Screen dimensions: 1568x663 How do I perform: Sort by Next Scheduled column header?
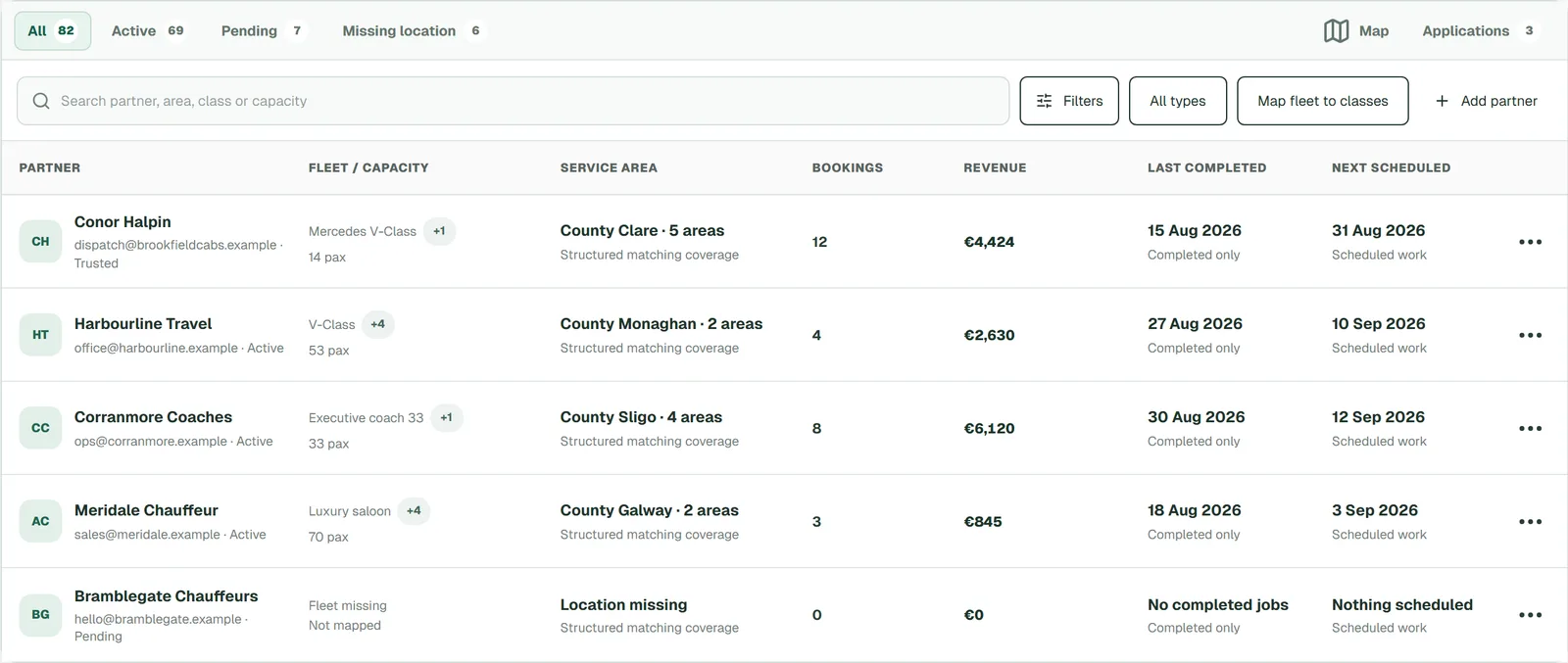point(1391,167)
